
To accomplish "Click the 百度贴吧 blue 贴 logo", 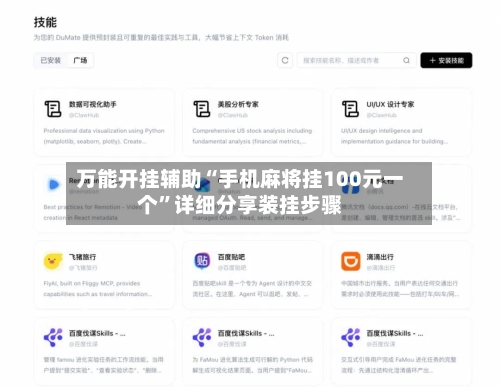I will [x=202, y=261].
